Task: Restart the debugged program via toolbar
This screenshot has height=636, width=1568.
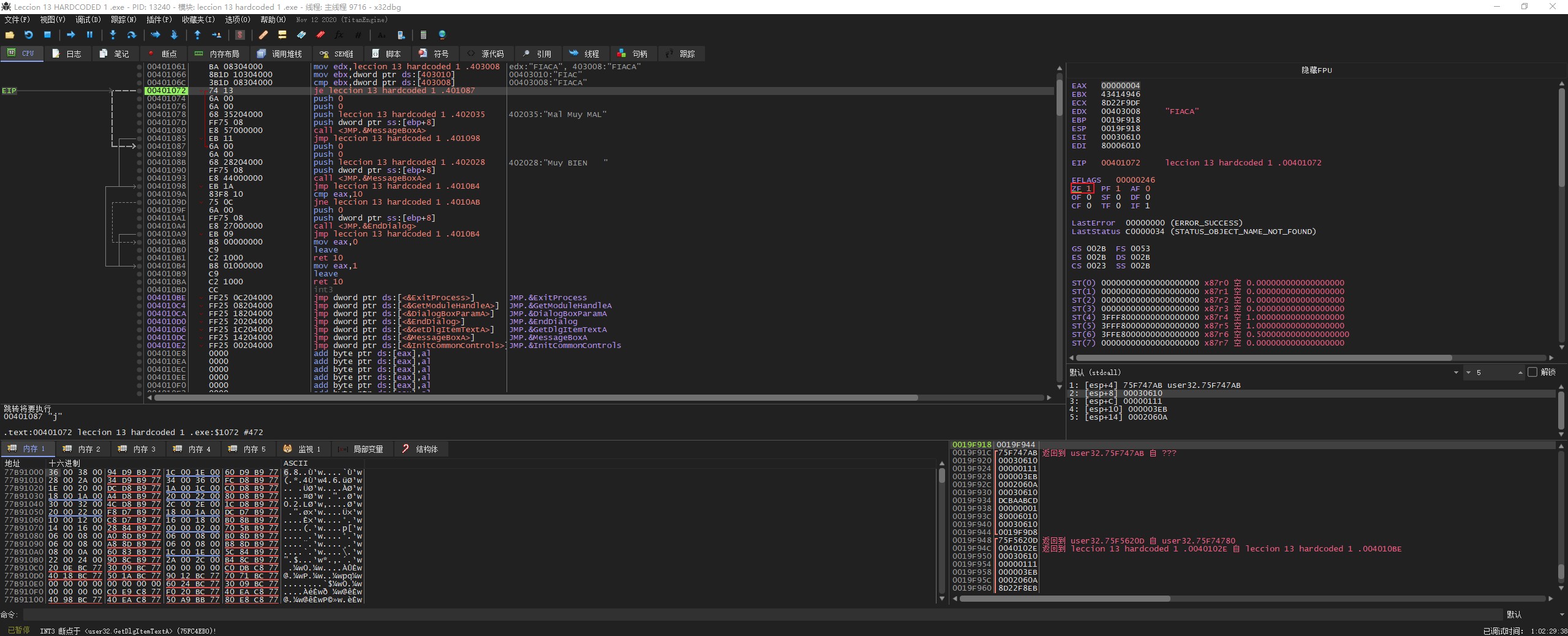Action: click(28, 35)
